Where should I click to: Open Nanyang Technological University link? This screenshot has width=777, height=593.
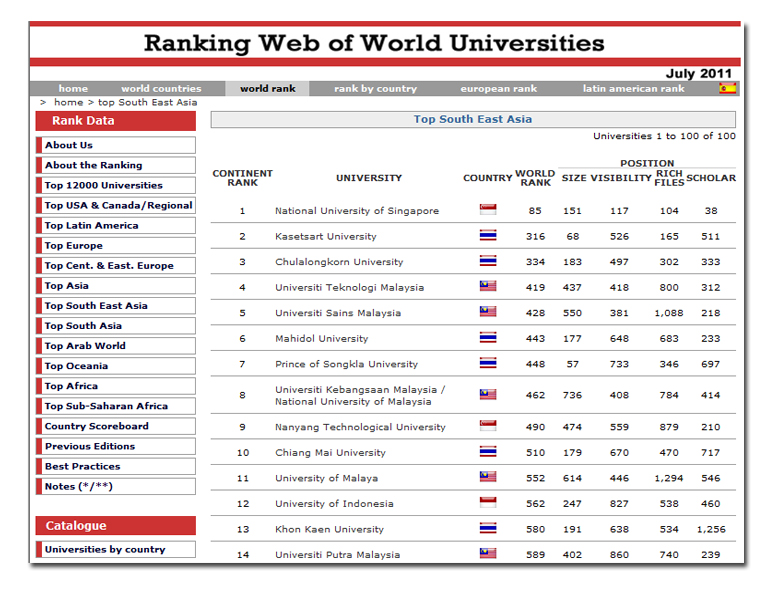click(x=360, y=427)
